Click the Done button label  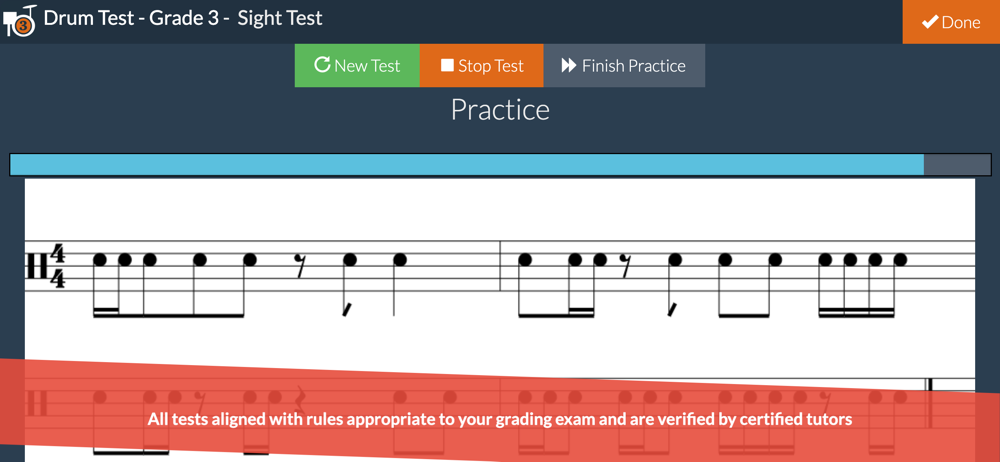[x=960, y=22]
